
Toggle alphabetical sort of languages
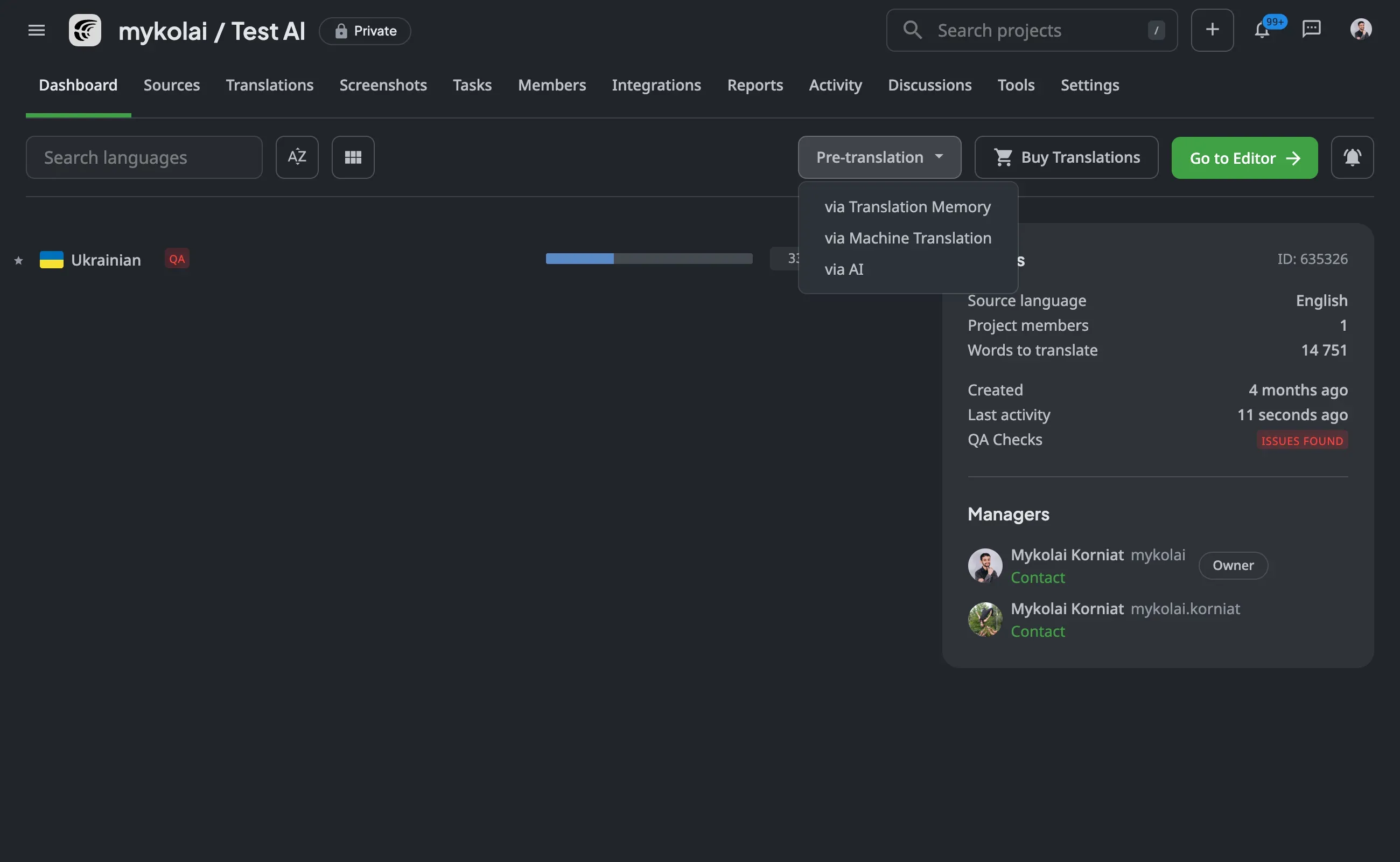pos(297,157)
